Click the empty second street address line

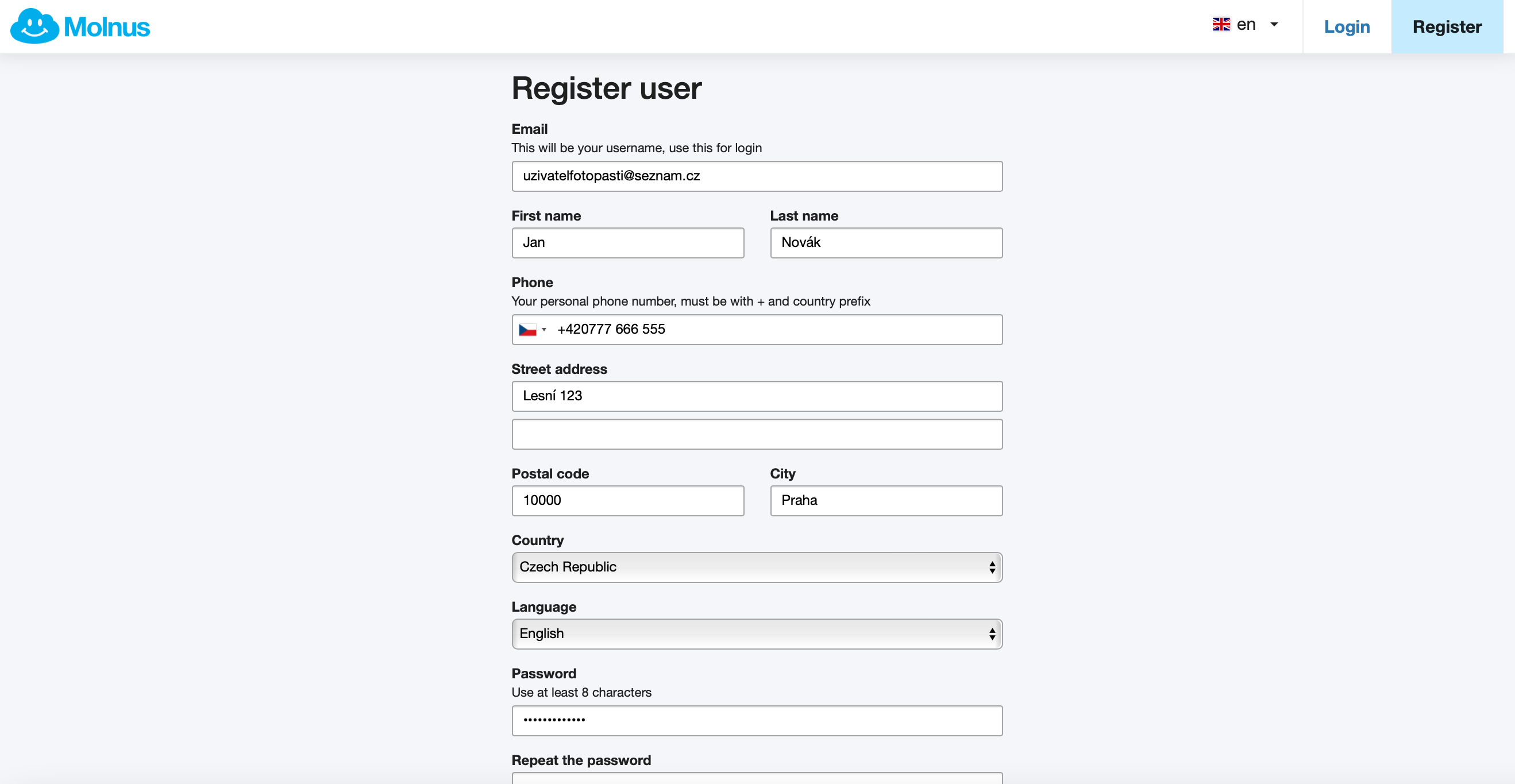click(757, 434)
